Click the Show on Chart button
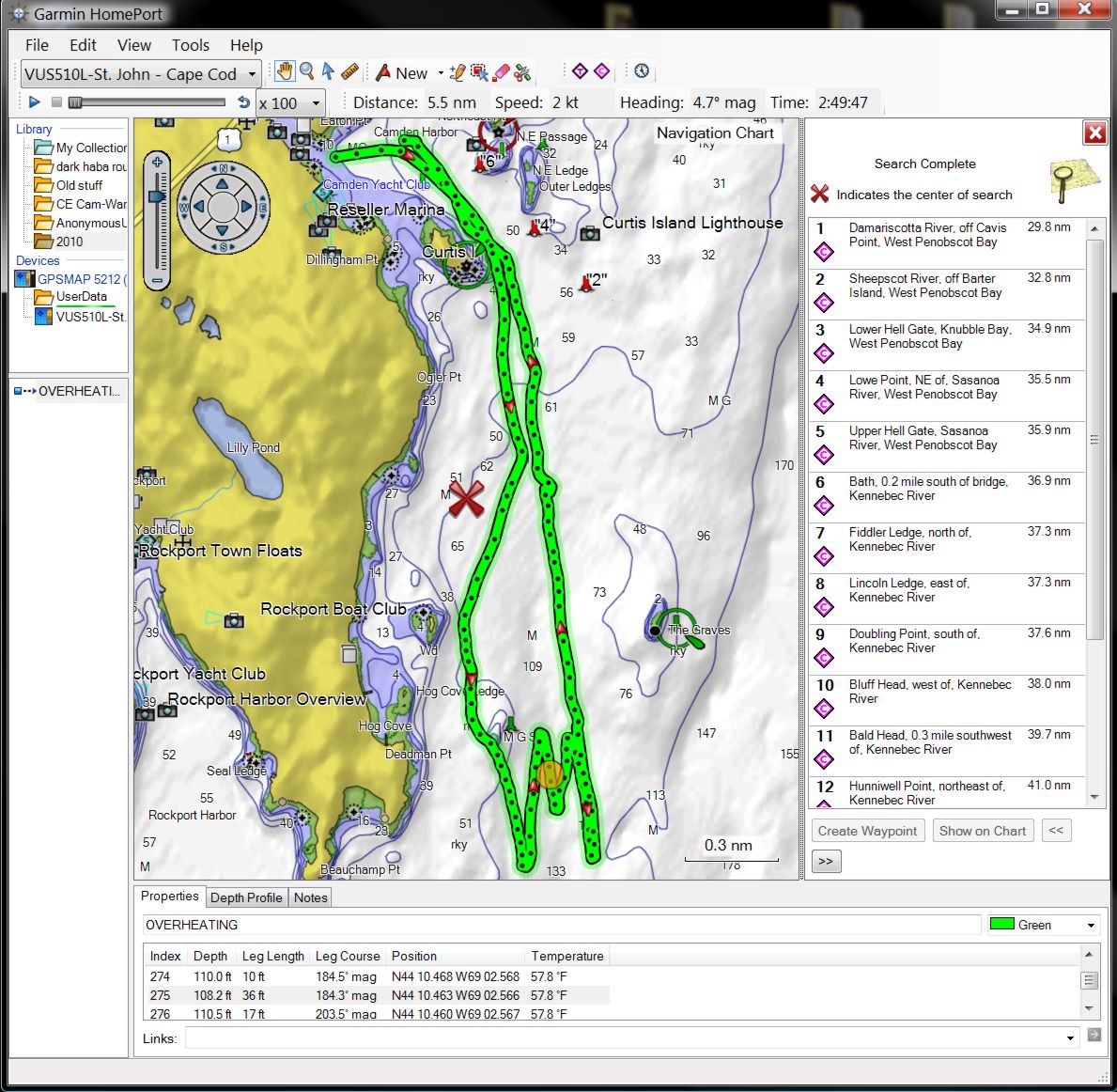The image size is (1117, 1092). coord(983,831)
